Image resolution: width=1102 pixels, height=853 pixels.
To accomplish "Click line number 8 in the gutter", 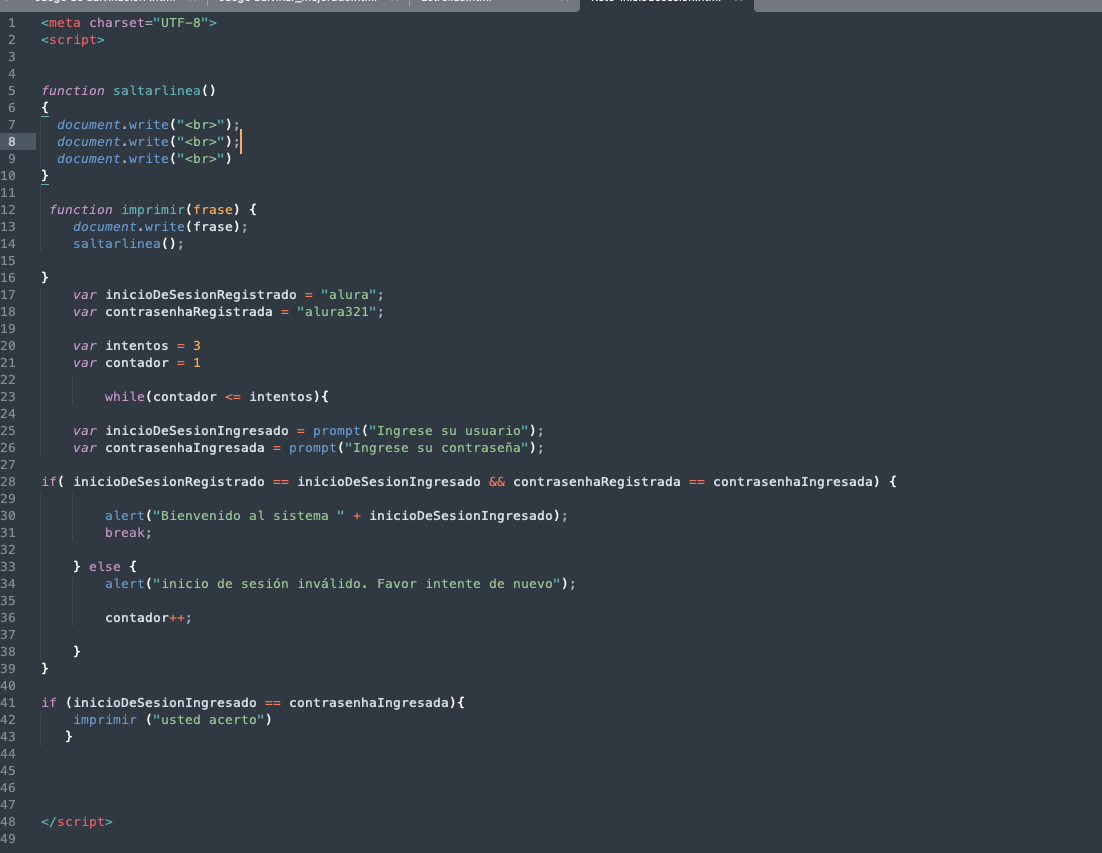I will tap(12, 142).
